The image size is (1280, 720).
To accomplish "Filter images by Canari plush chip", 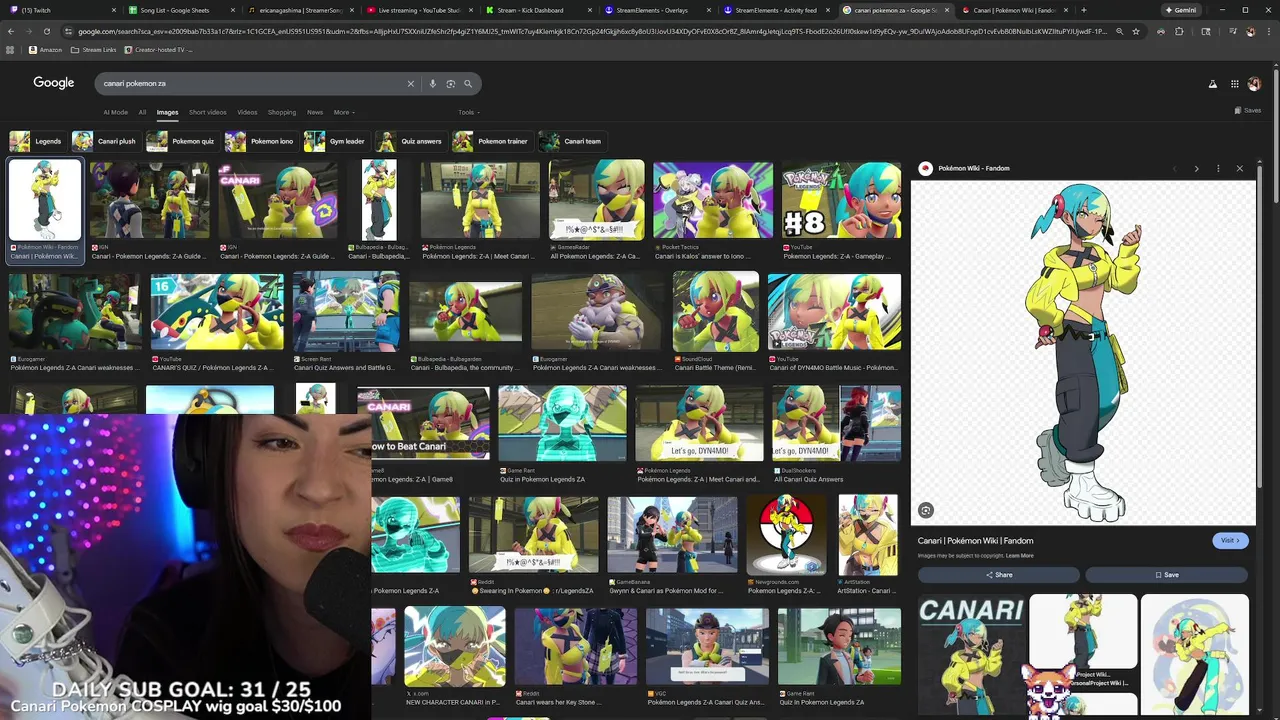I will pos(105,141).
